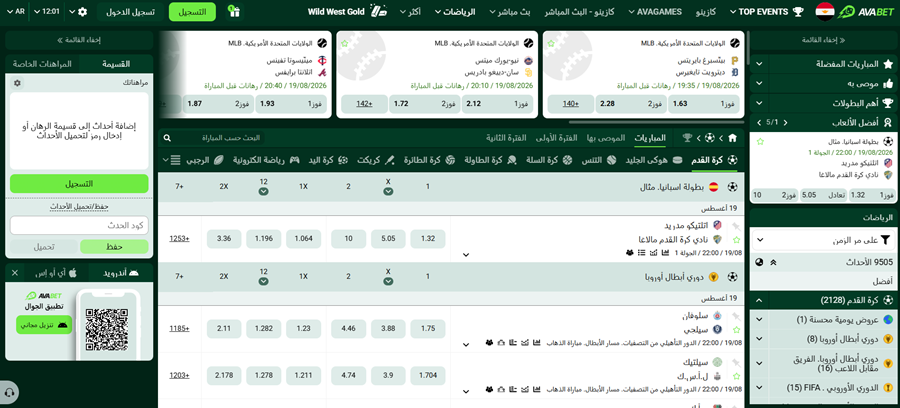Open the settings gear in header

(83, 11)
